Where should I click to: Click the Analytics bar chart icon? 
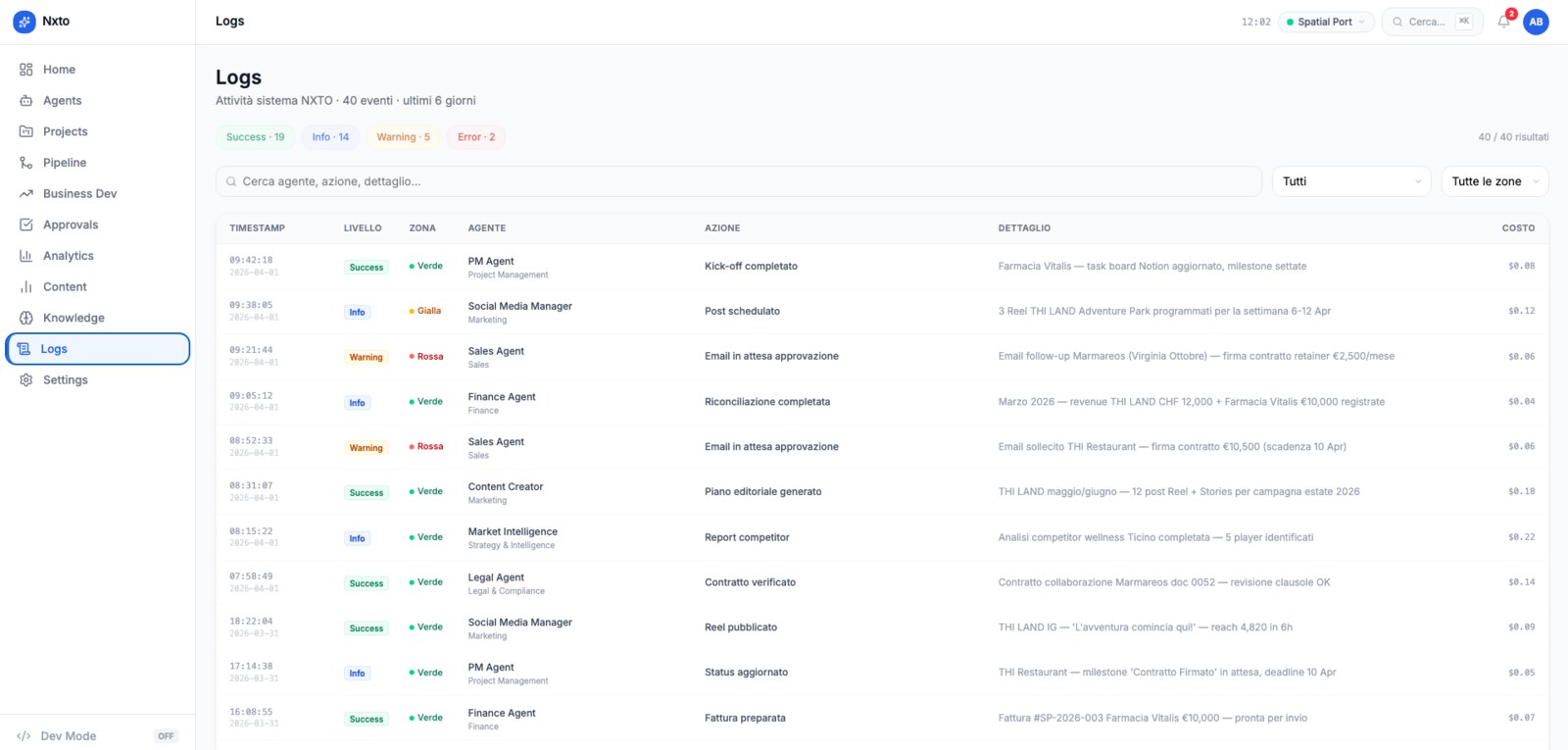coord(26,256)
